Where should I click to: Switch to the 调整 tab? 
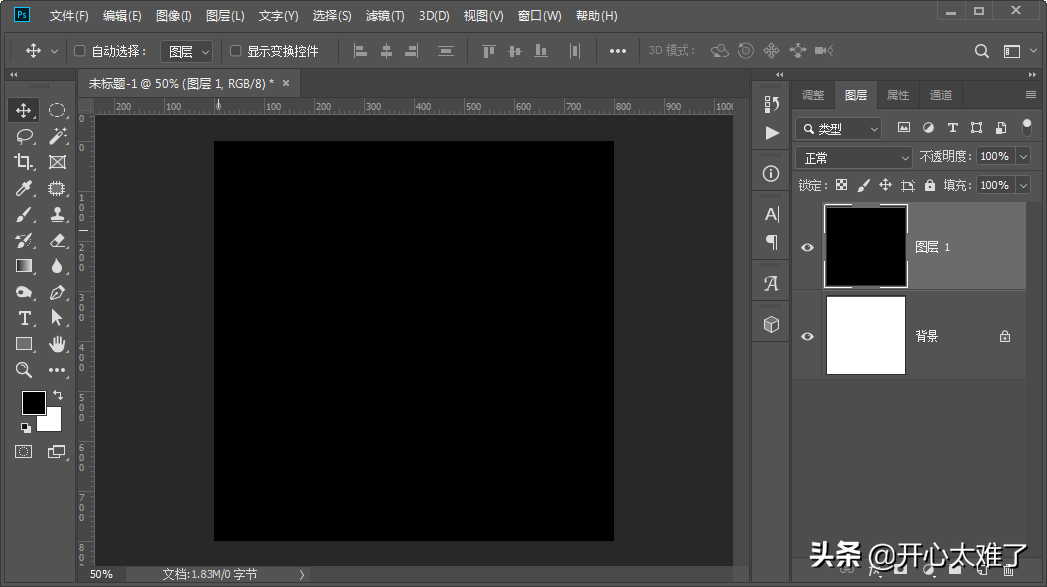tap(813, 95)
